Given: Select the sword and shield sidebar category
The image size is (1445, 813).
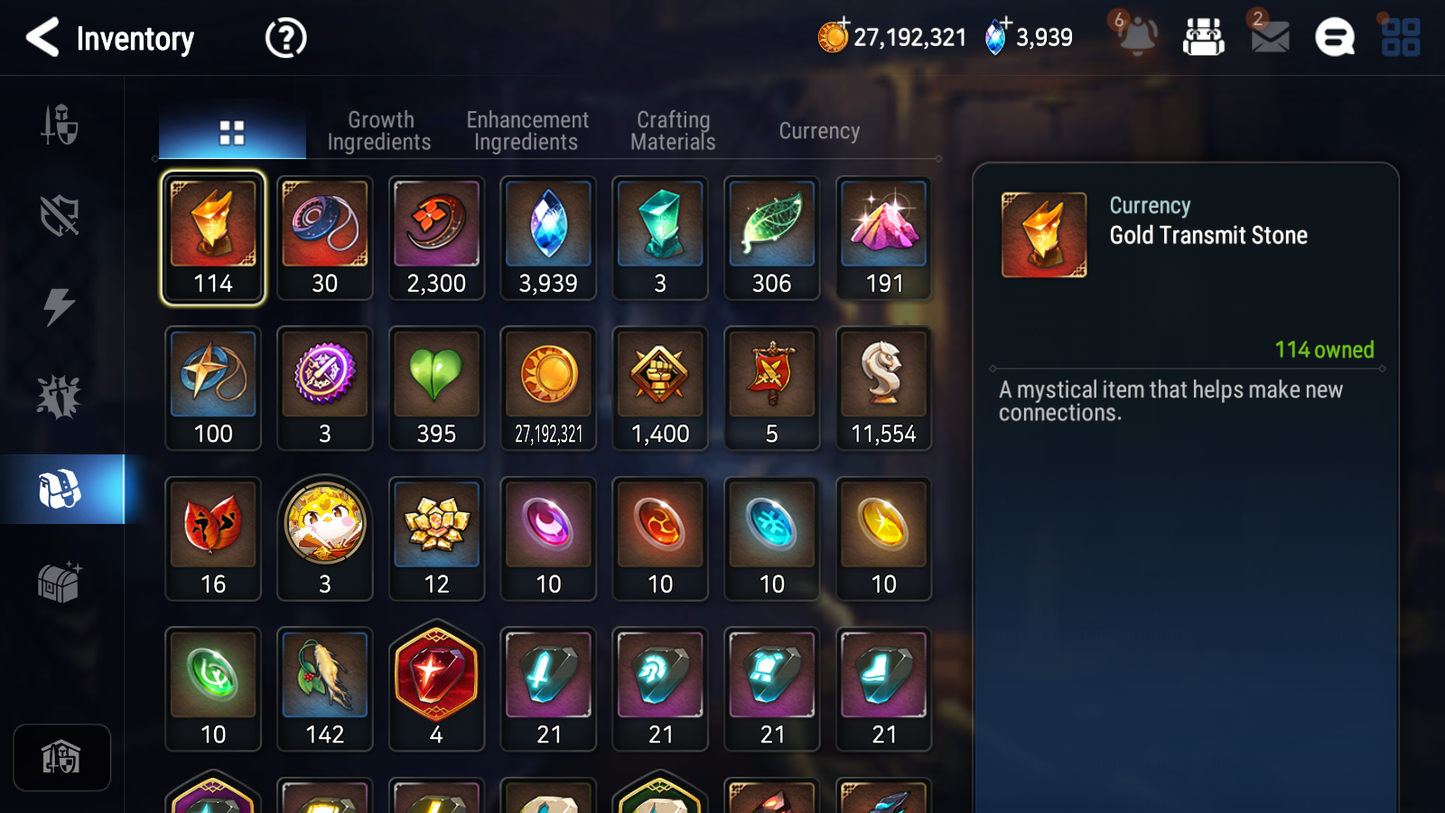Looking at the screenshot, I should point(59,125).
